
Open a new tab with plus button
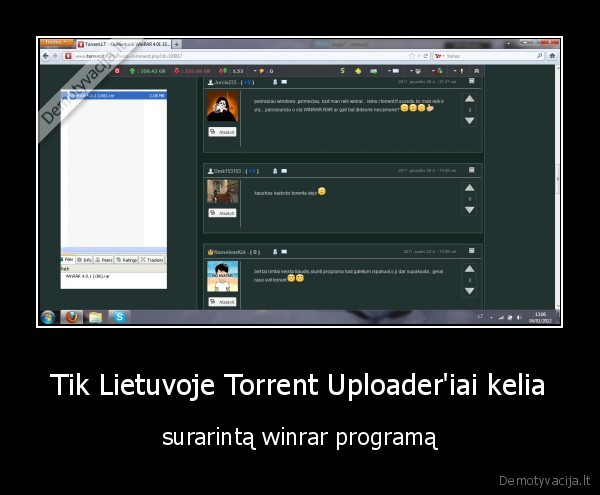pyautogui.click(x=177, y=44)
